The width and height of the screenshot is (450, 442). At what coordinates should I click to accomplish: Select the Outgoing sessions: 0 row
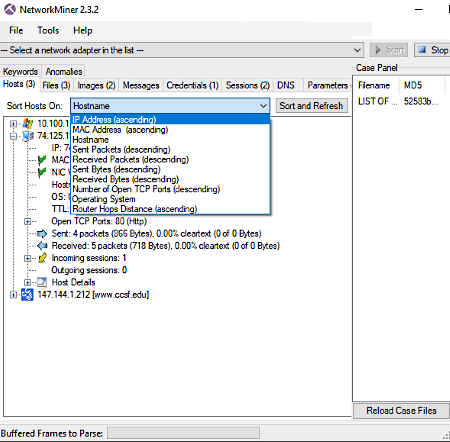(x=89, y=270)
